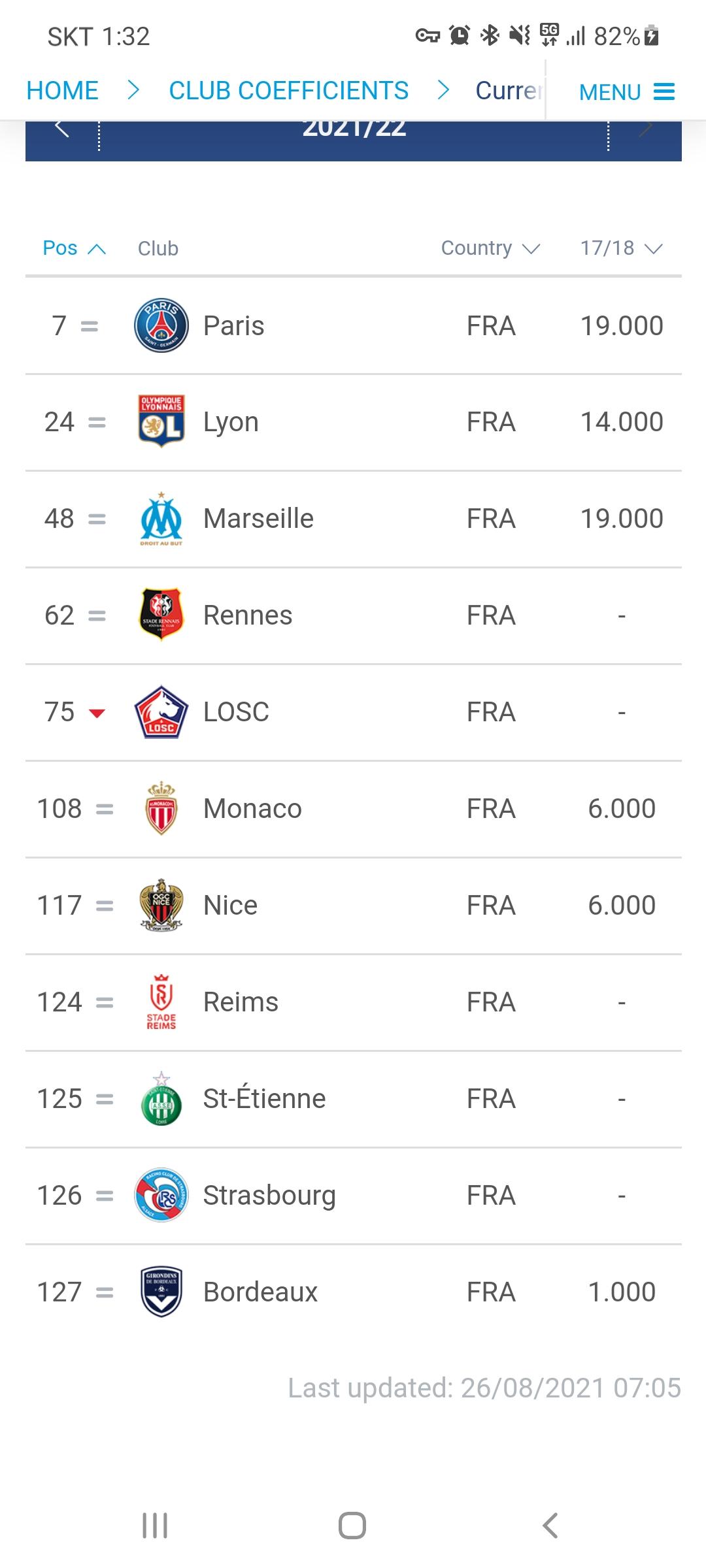
Task: Tap the LOSC club logo
Action: (161, 711)
